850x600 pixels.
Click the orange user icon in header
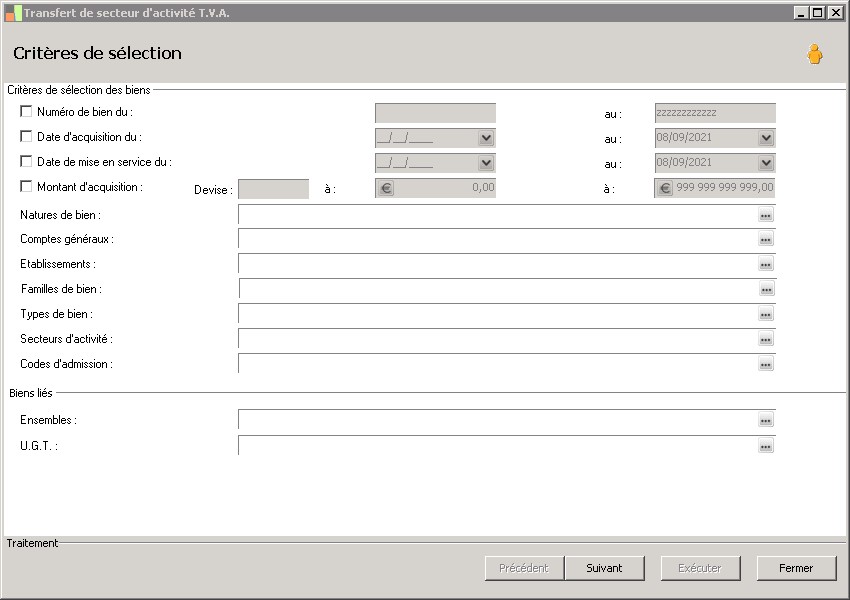(815, 55)
